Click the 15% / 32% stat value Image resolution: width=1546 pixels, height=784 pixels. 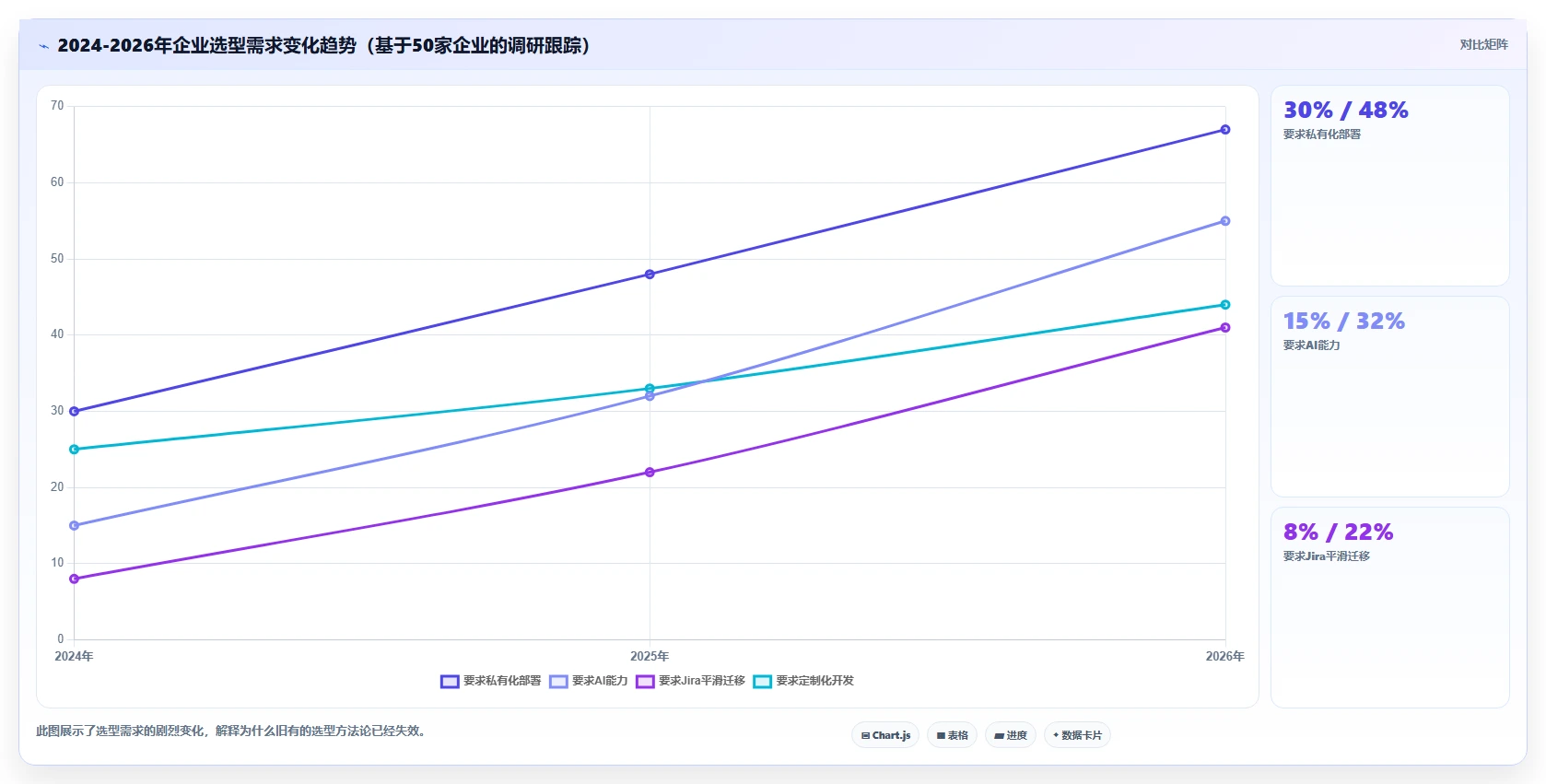pos(1343,322)
